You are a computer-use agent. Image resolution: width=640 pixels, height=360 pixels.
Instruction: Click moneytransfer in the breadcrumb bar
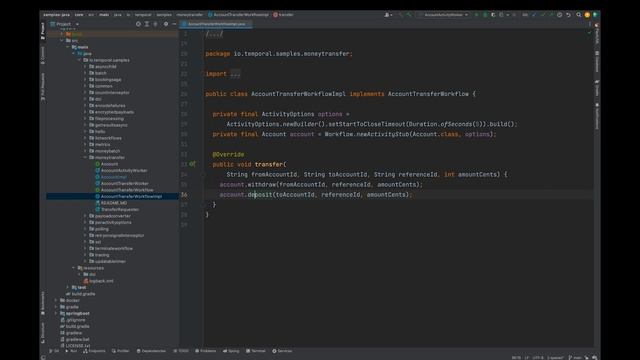pos(190,15)
